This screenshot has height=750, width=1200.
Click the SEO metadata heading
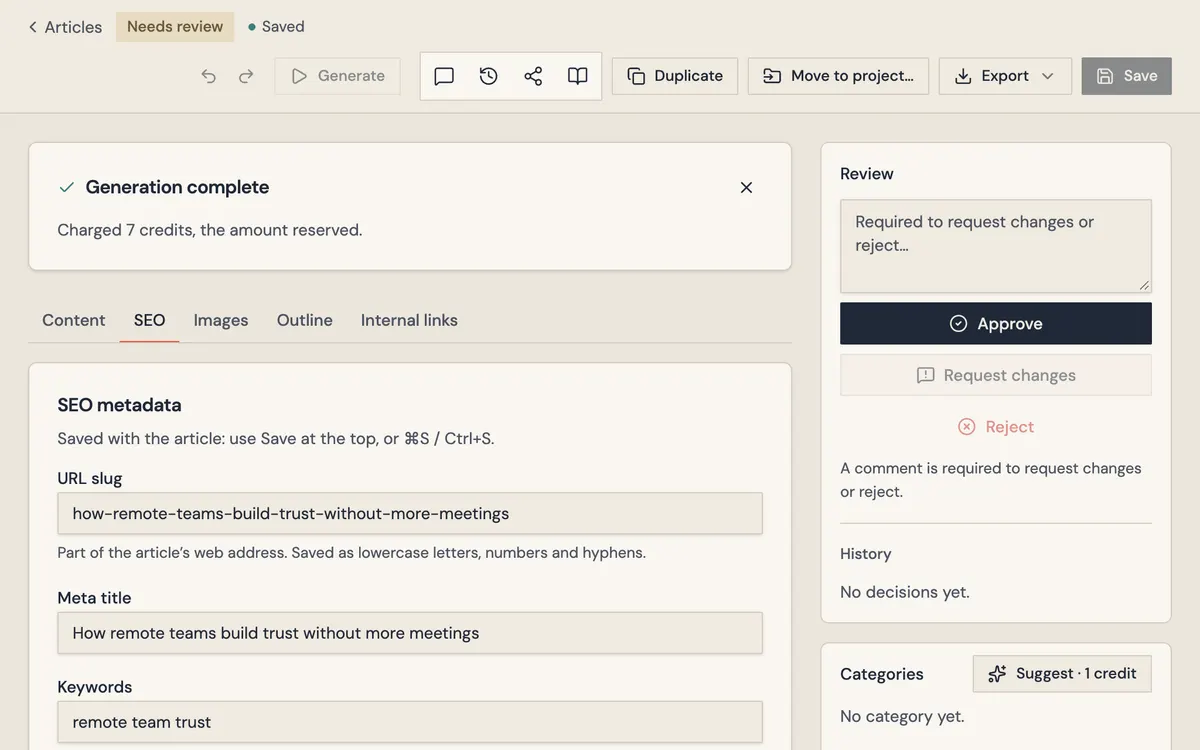[x=119, y=405]
